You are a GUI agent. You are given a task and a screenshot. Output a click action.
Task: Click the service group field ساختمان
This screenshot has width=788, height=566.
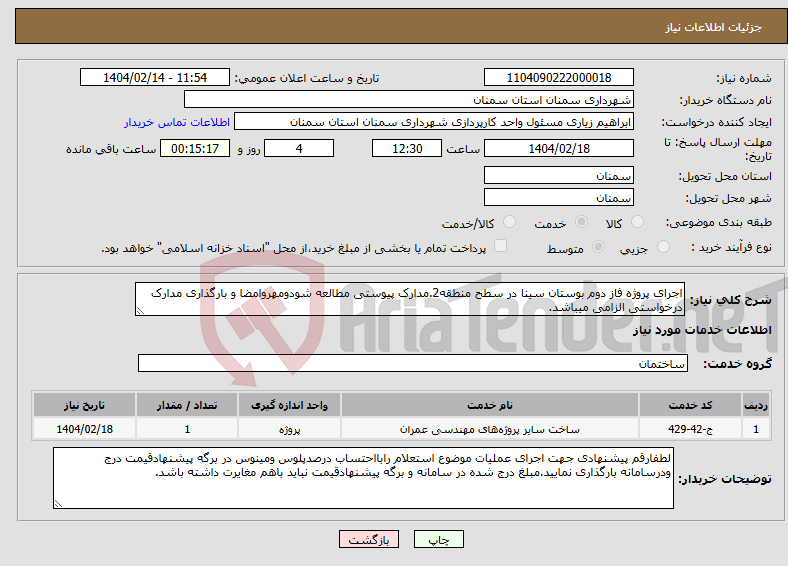point(413,363)
